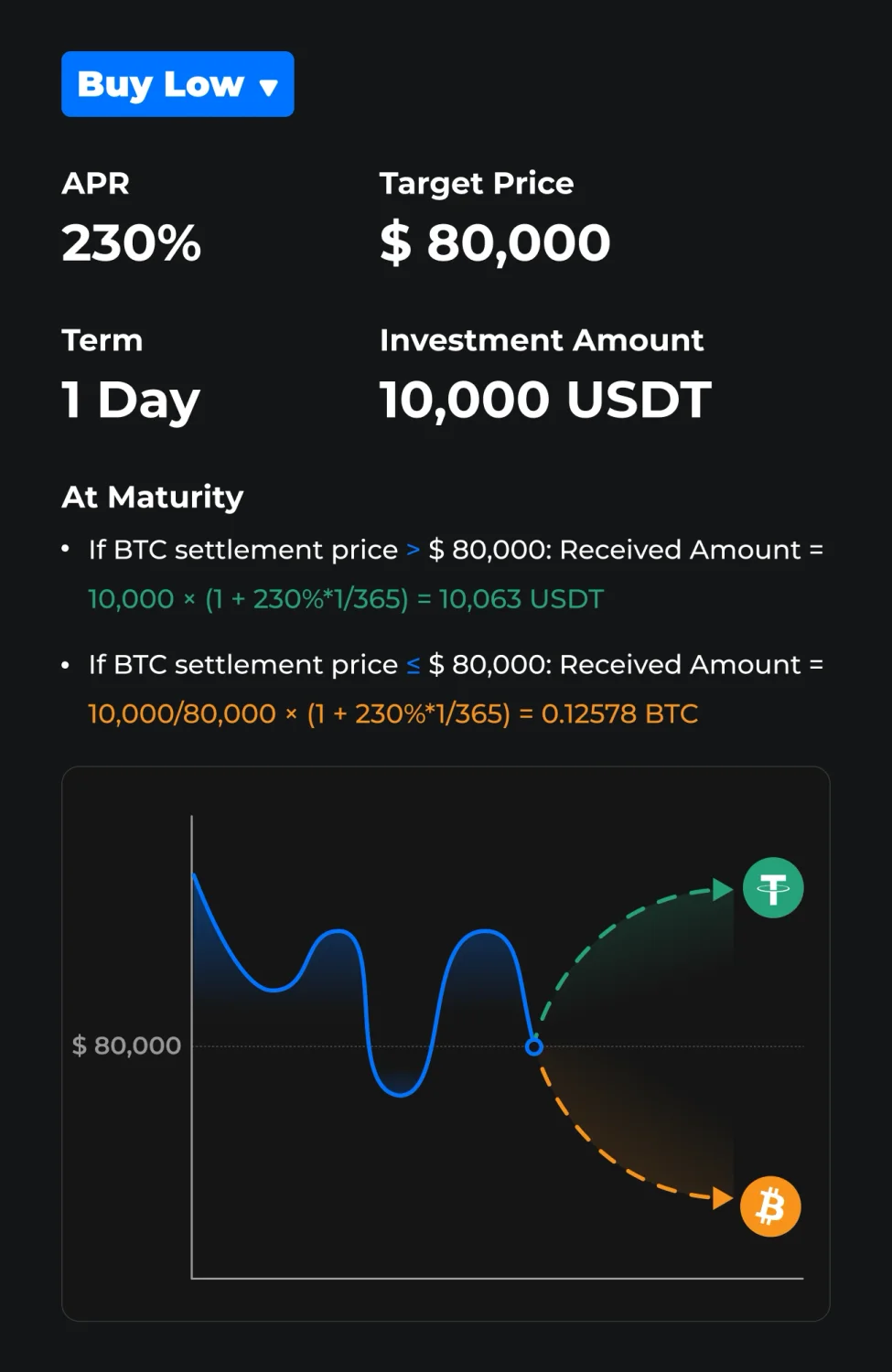892x1372 pixels.
Task: Click the blue less-than-or-equal symbol
Action: pos(414,665)
